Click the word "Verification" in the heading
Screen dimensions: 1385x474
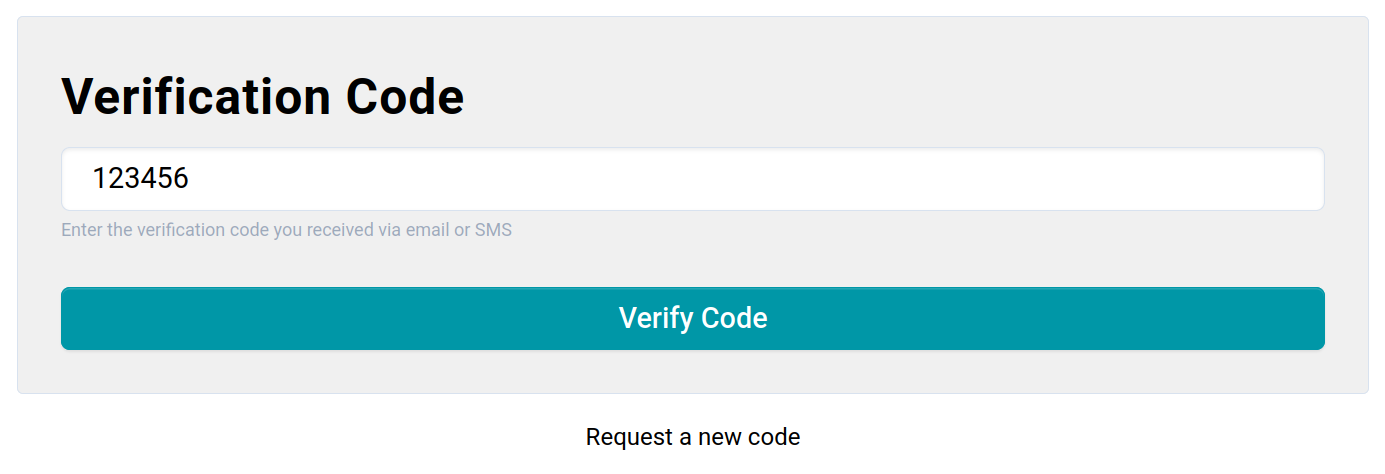coord(196,97)
